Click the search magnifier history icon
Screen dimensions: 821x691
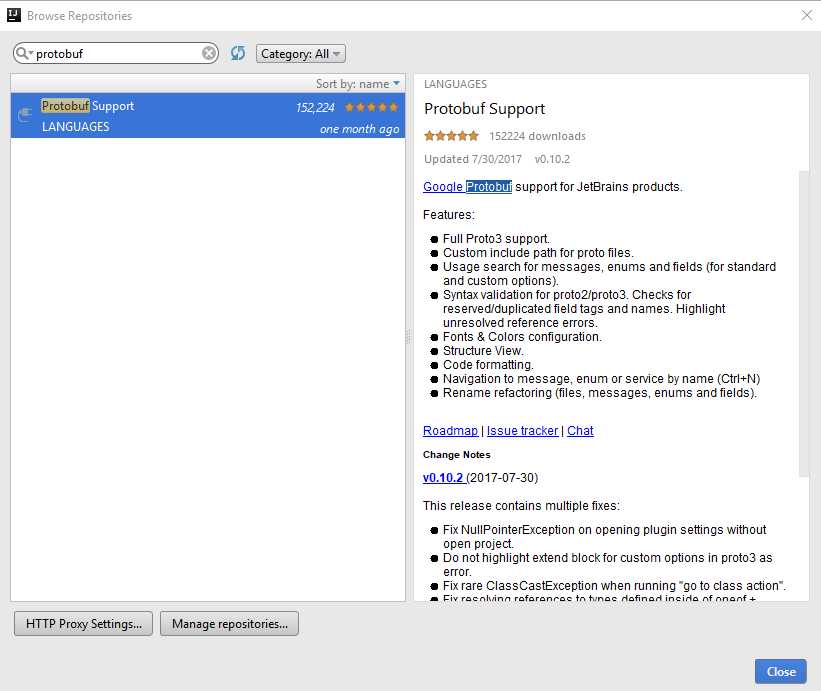click(x=24, y=53)
